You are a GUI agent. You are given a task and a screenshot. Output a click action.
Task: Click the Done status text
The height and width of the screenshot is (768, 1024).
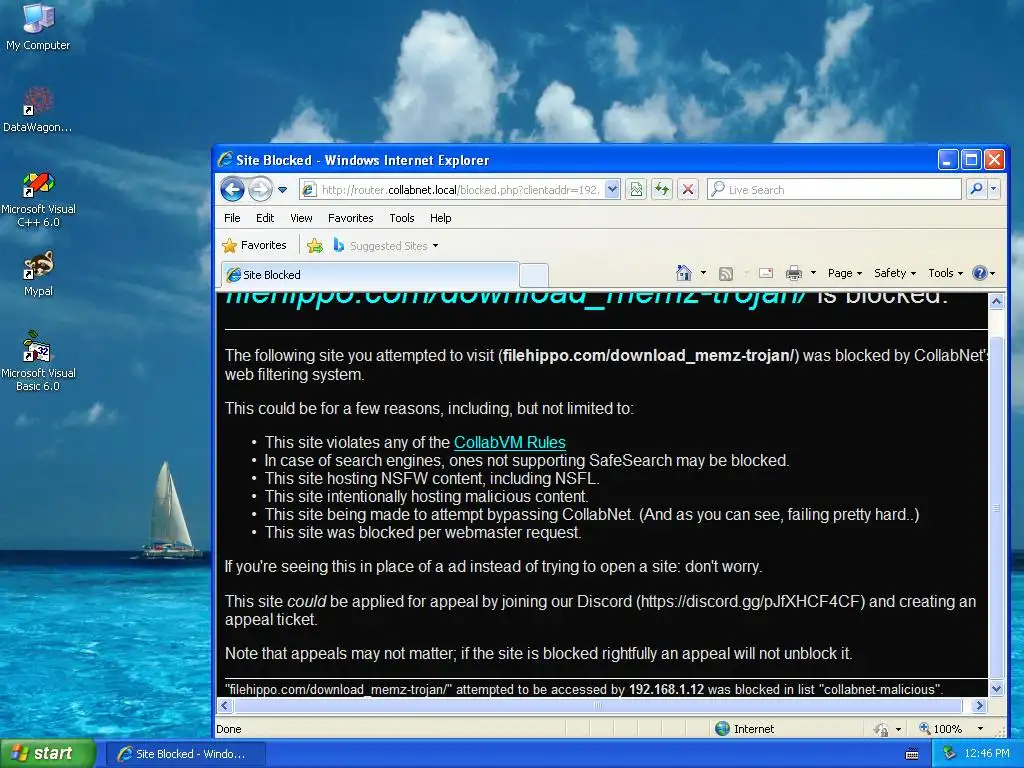point(229,729)
